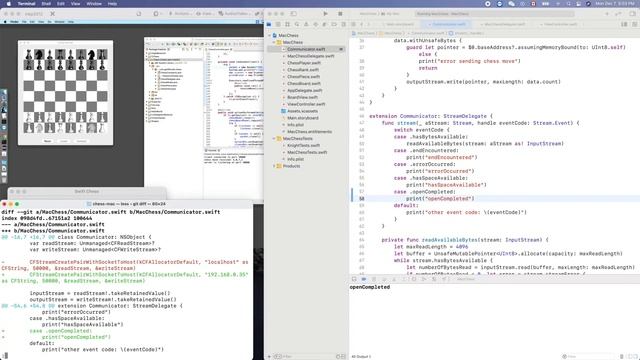This screenshot has width=640, height=360.
Task: Hide the debug area via its toggle
Action: pos(354,279)
